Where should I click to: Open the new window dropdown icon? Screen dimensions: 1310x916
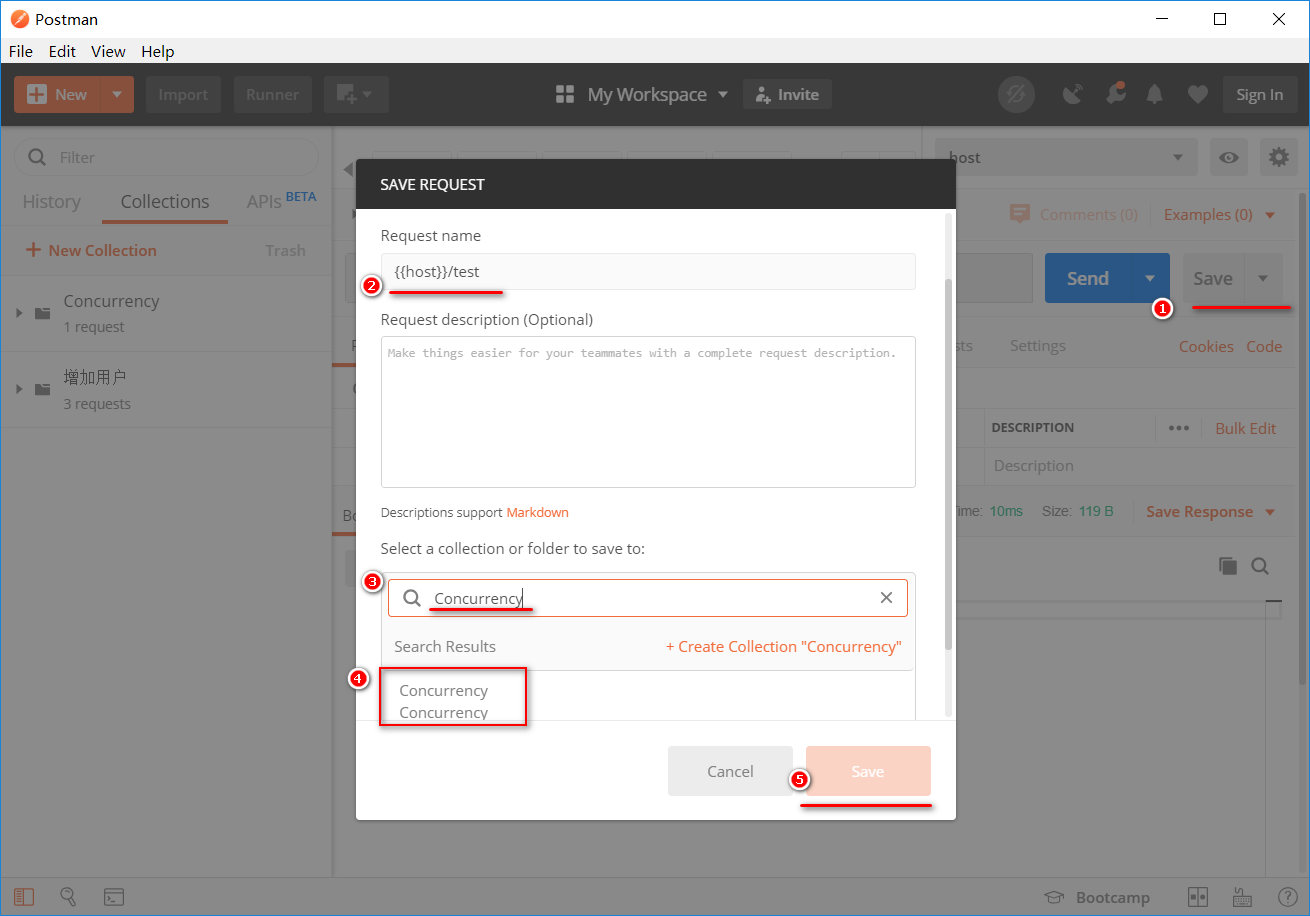(356, 94)
